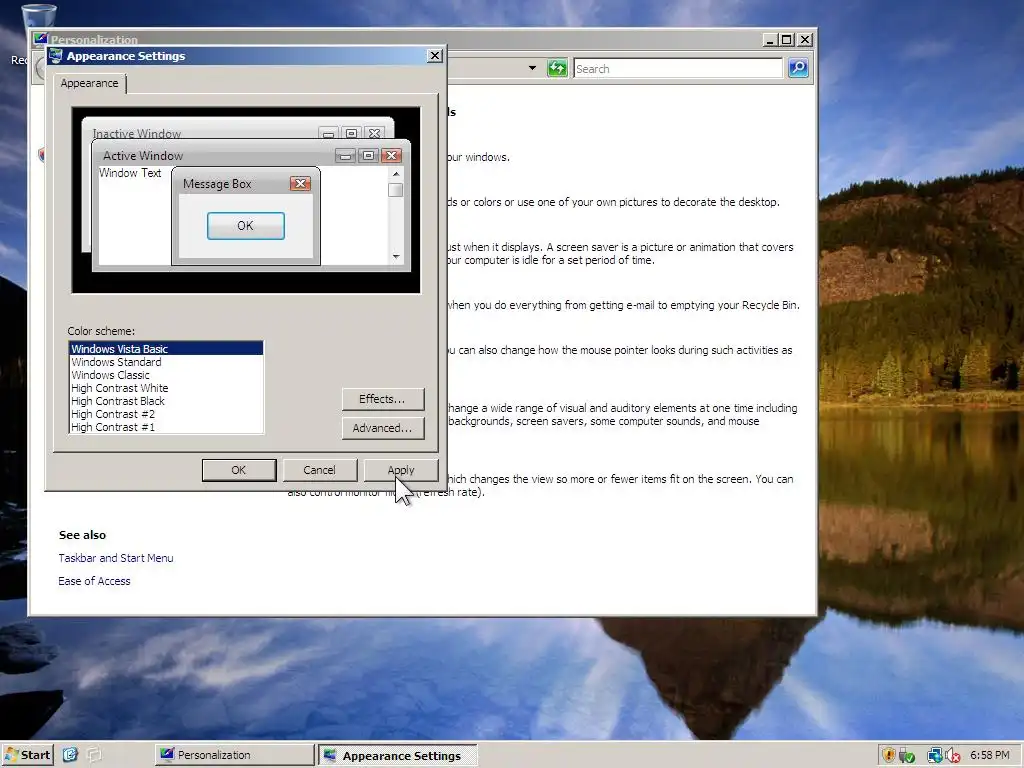
Task: Open Ease of Access link
Action: click(94, 581)
